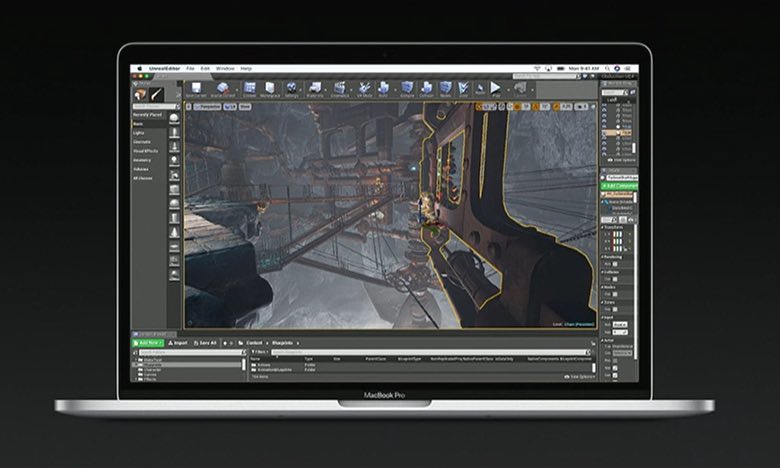This screenshot has height=468, width=780.
Task: Open the content browser View Options dropdown
Action: [580, 376]
